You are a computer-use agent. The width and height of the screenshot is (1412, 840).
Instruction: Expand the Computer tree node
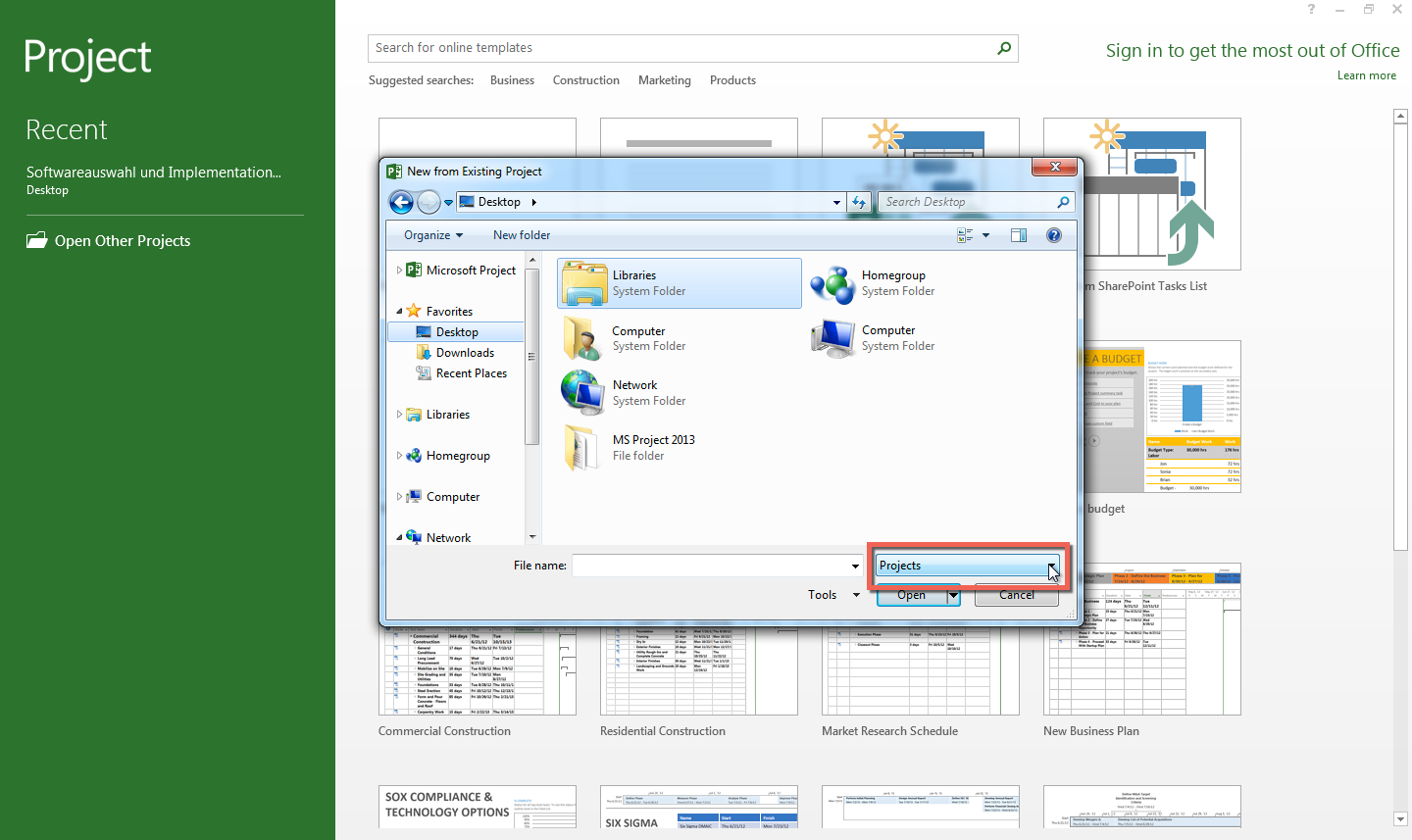pos(399,497)
